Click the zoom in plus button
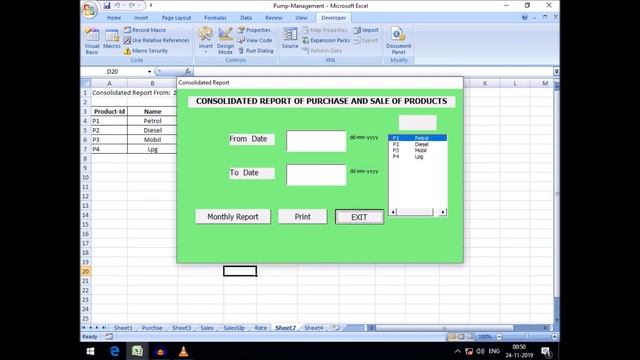This screenshot has height=360, width=640. tap(554, 337)
